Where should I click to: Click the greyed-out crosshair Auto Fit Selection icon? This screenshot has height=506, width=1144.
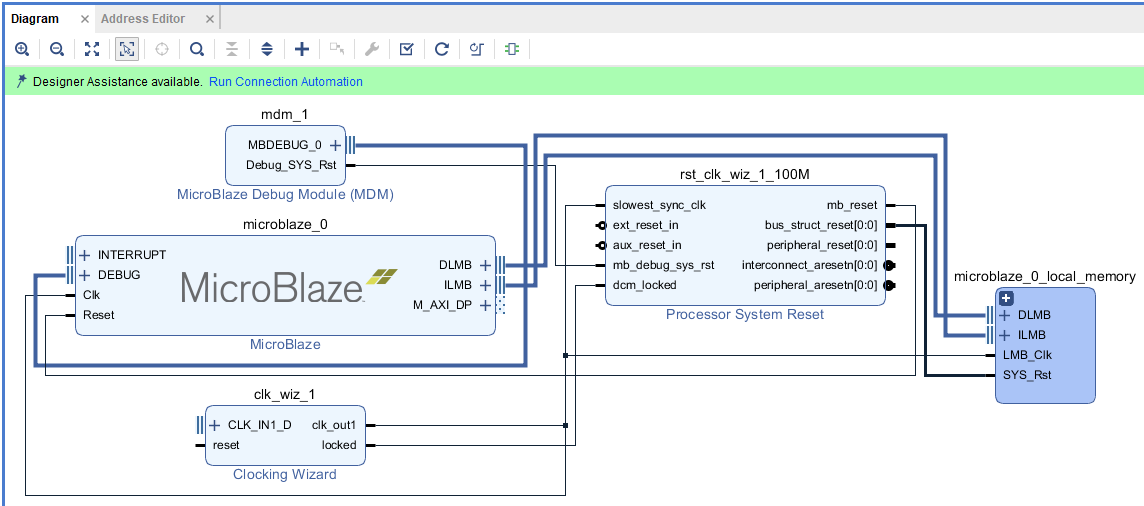[x=162, y=49]
